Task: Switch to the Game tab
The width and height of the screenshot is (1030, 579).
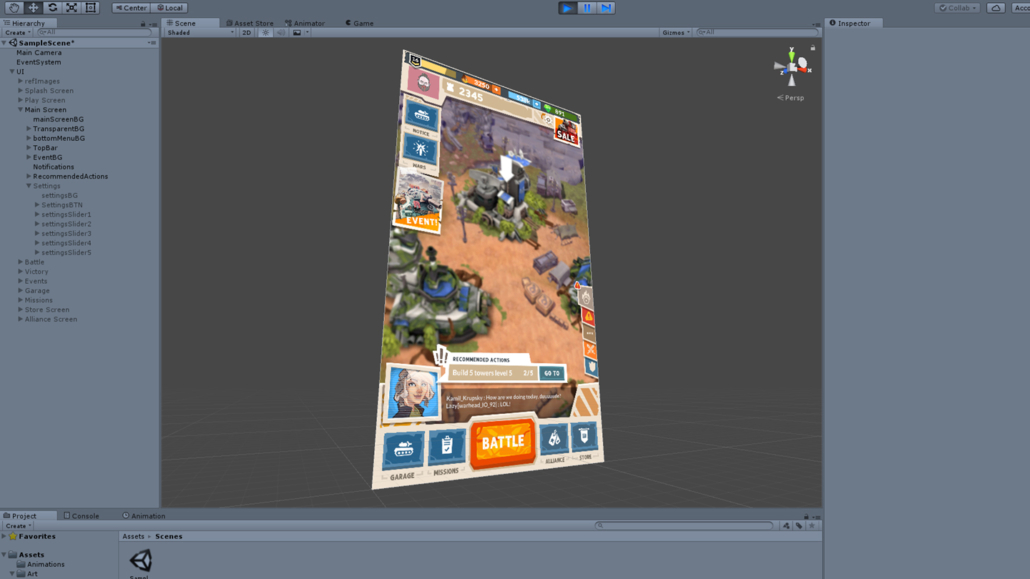Action: click(359, 23)
